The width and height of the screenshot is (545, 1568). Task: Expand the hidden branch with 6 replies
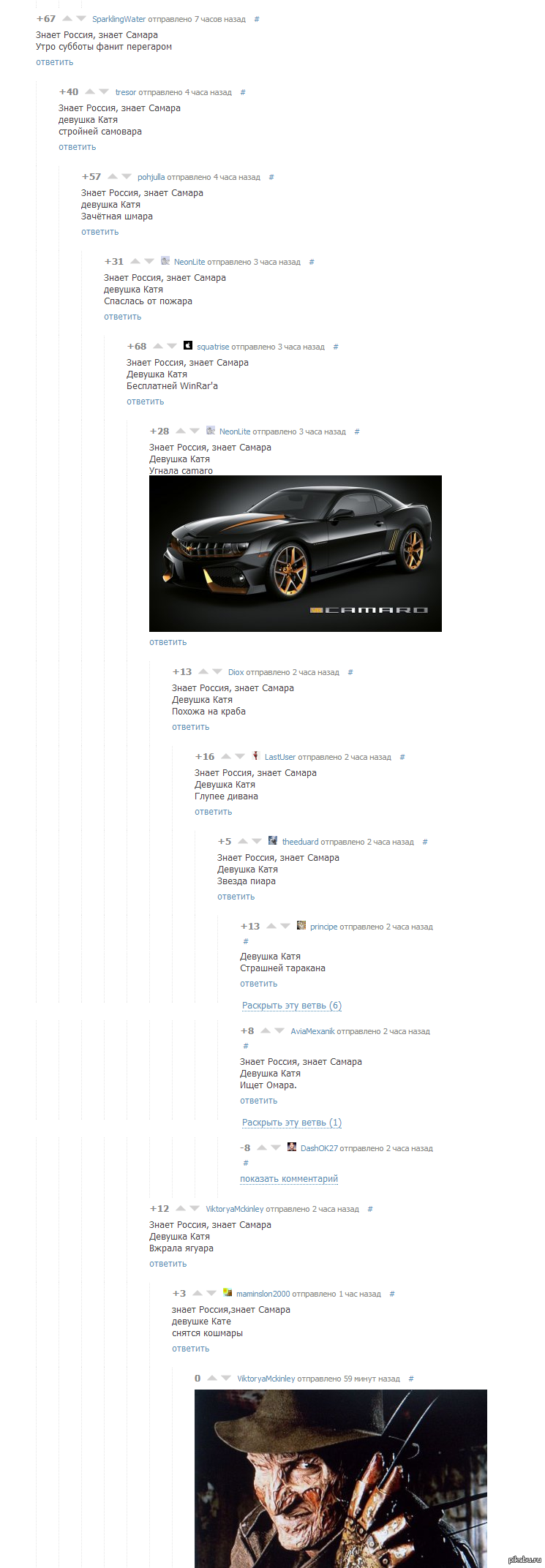point(292,1006)
